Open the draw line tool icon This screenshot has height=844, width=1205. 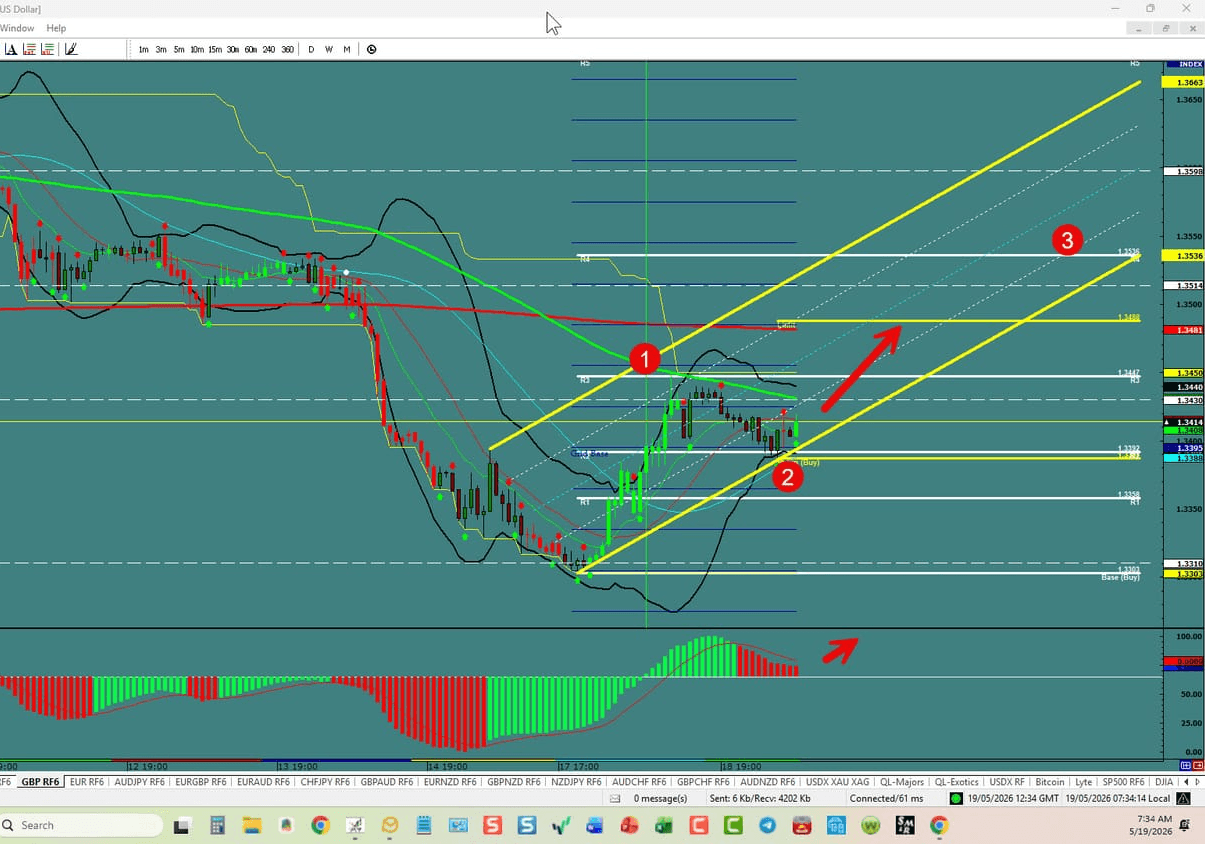pyautogui.click(x=71, y=49)
